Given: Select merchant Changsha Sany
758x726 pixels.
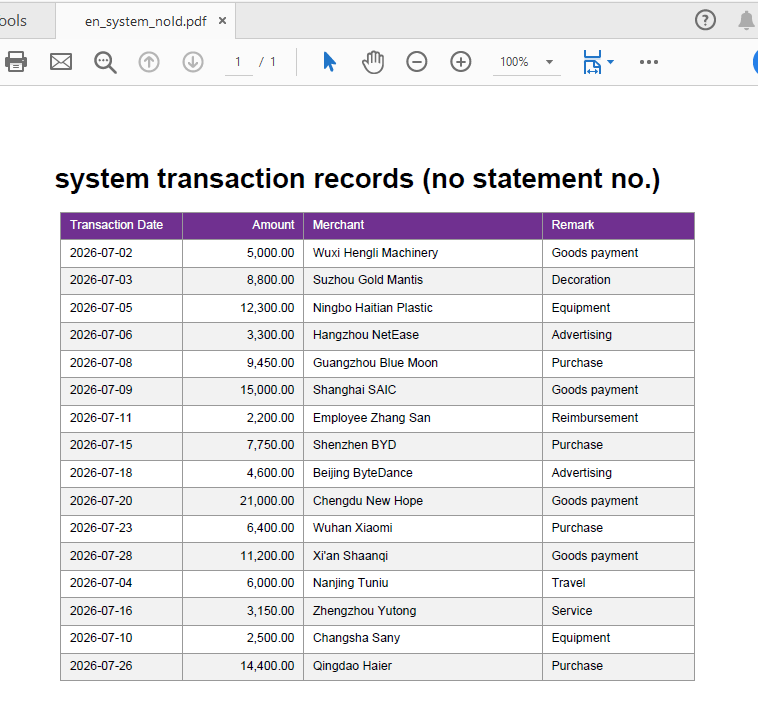Looking at the screenshot, I should point(356,639).
